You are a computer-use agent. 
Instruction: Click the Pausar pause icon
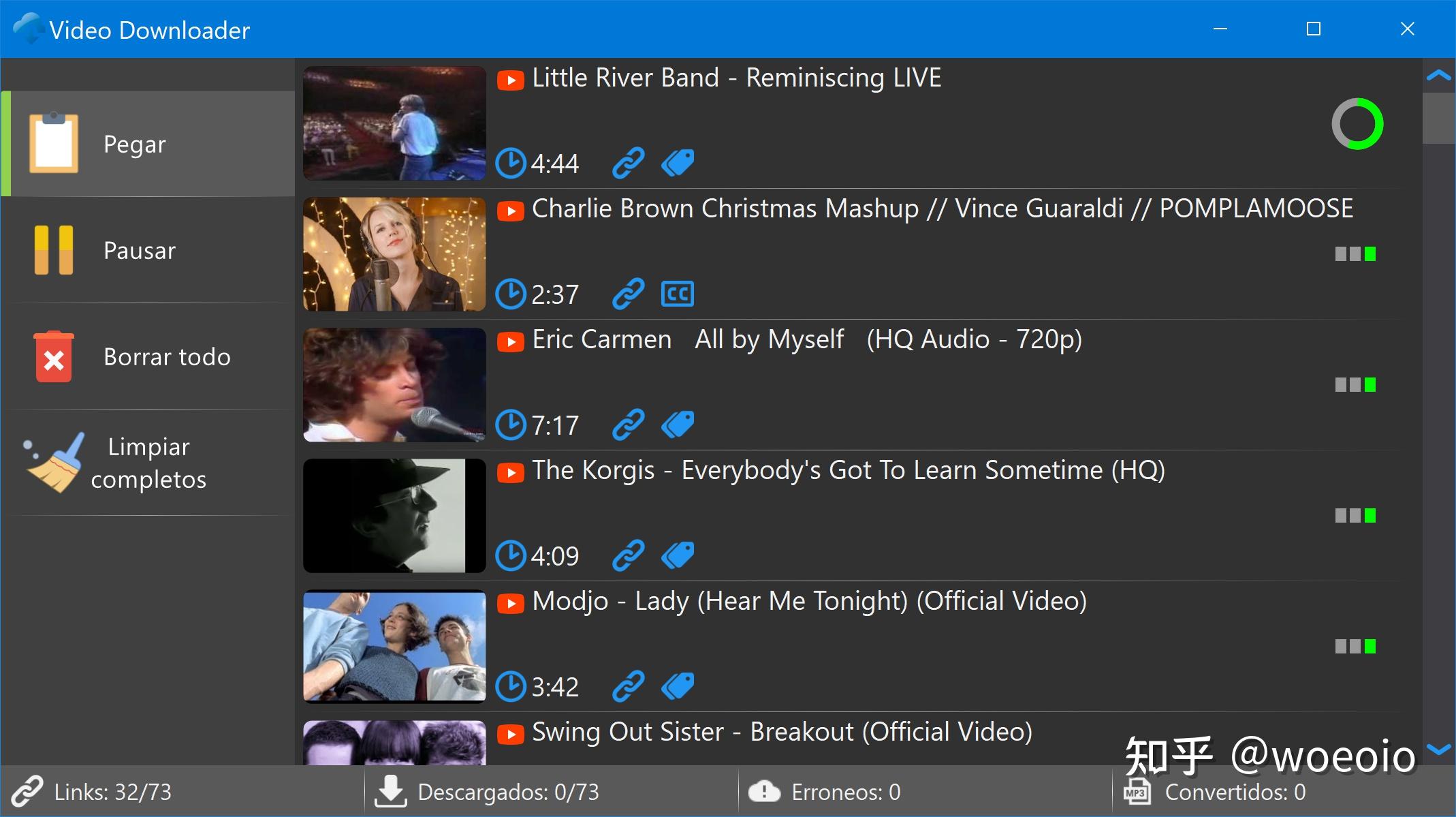click(53, 250)
